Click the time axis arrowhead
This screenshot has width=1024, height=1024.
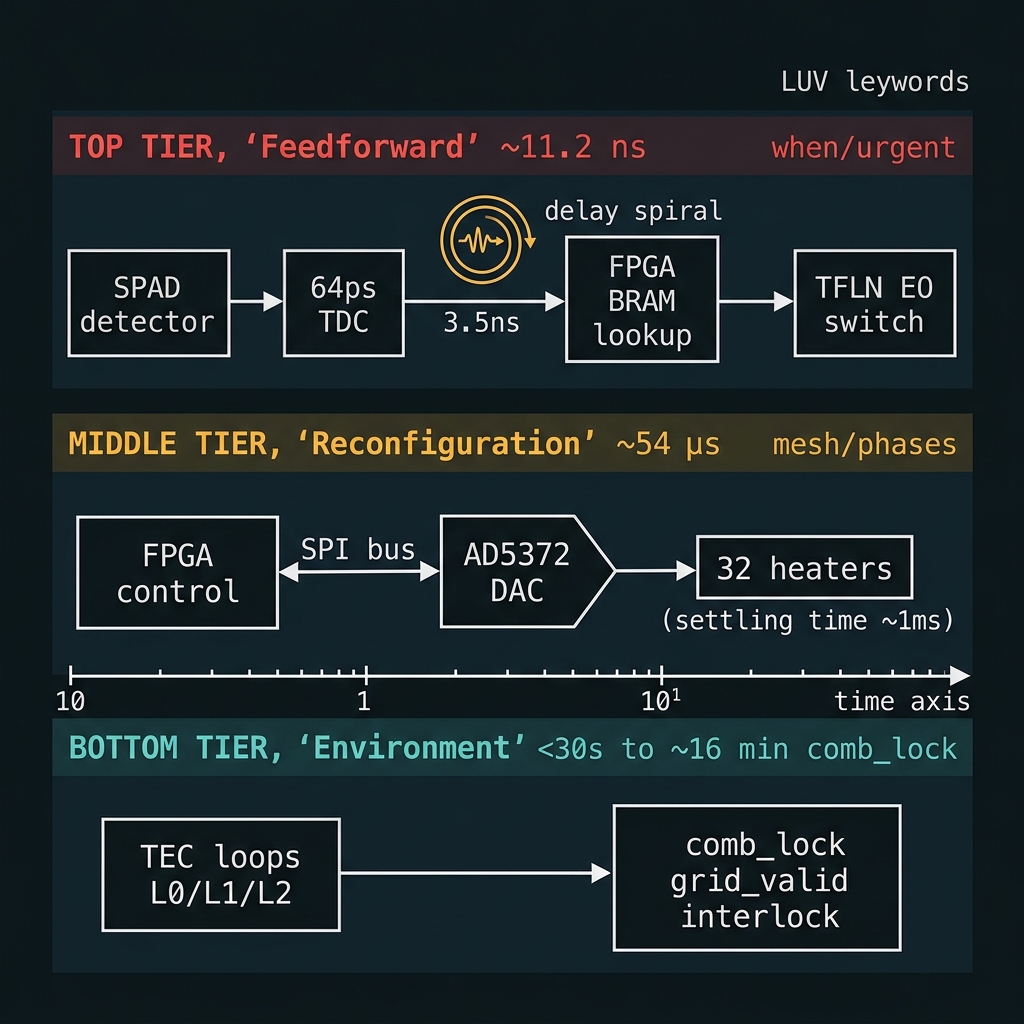point(959,675)
